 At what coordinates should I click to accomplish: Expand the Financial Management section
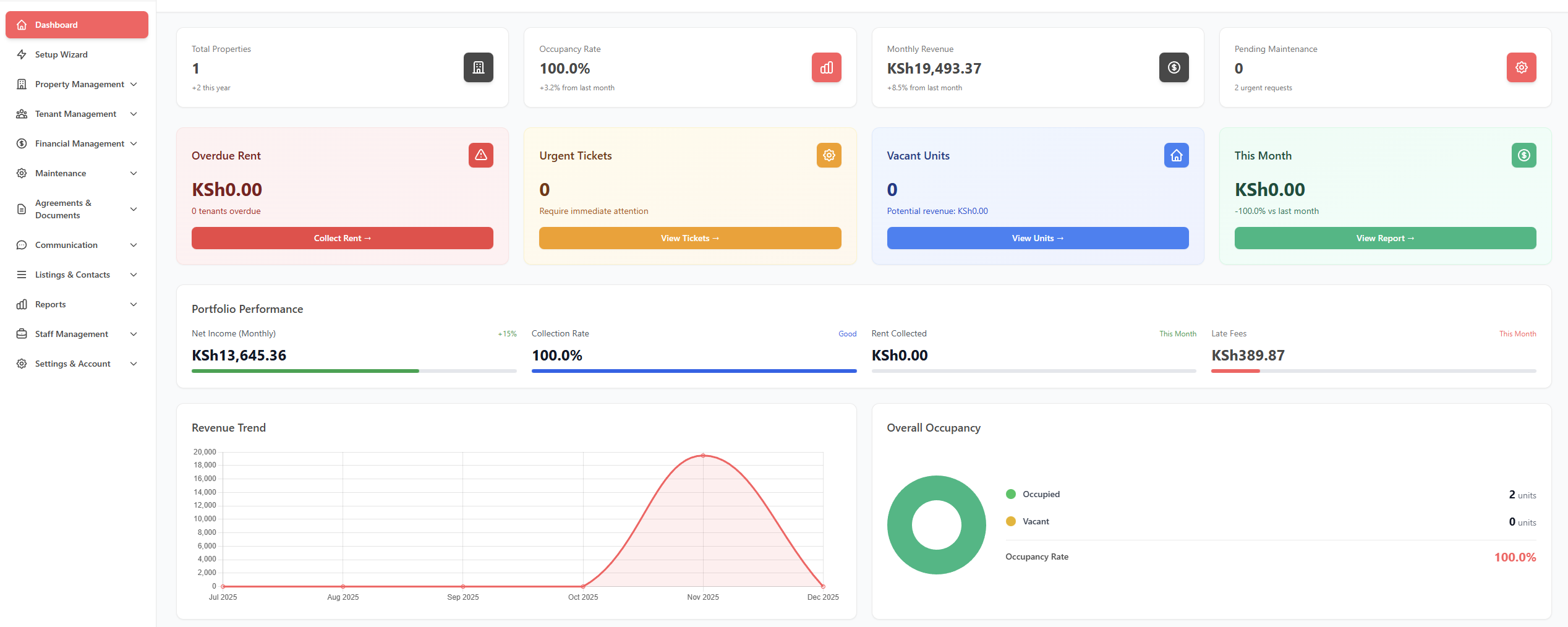(134, 143)
